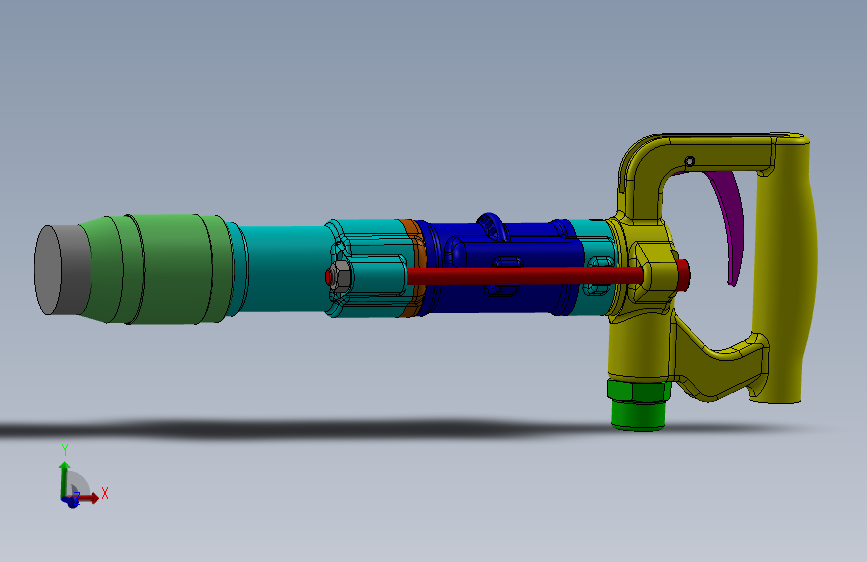
Task: Select the green air inlet fitting
Action: tap(639, 404)
